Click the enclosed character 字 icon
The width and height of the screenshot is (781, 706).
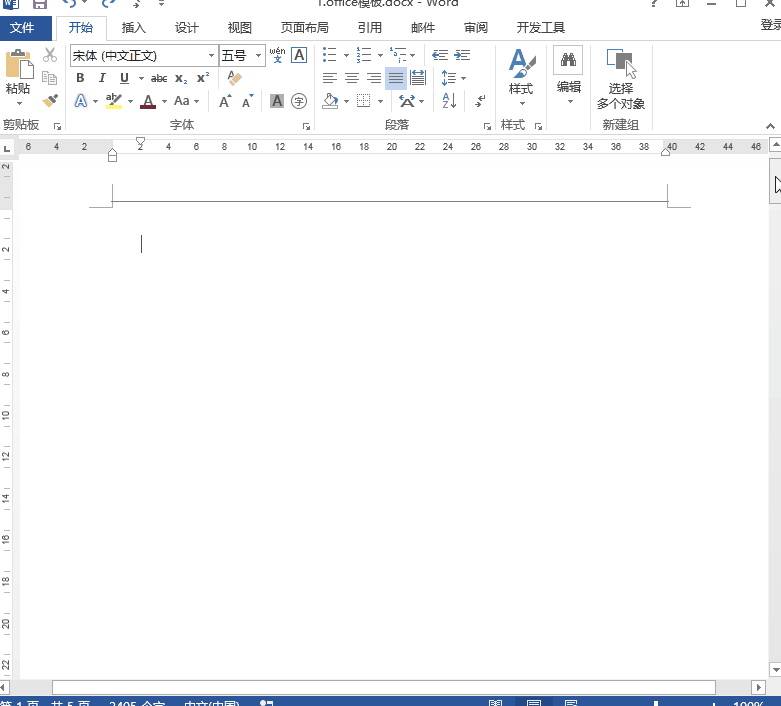coord(298,101)
